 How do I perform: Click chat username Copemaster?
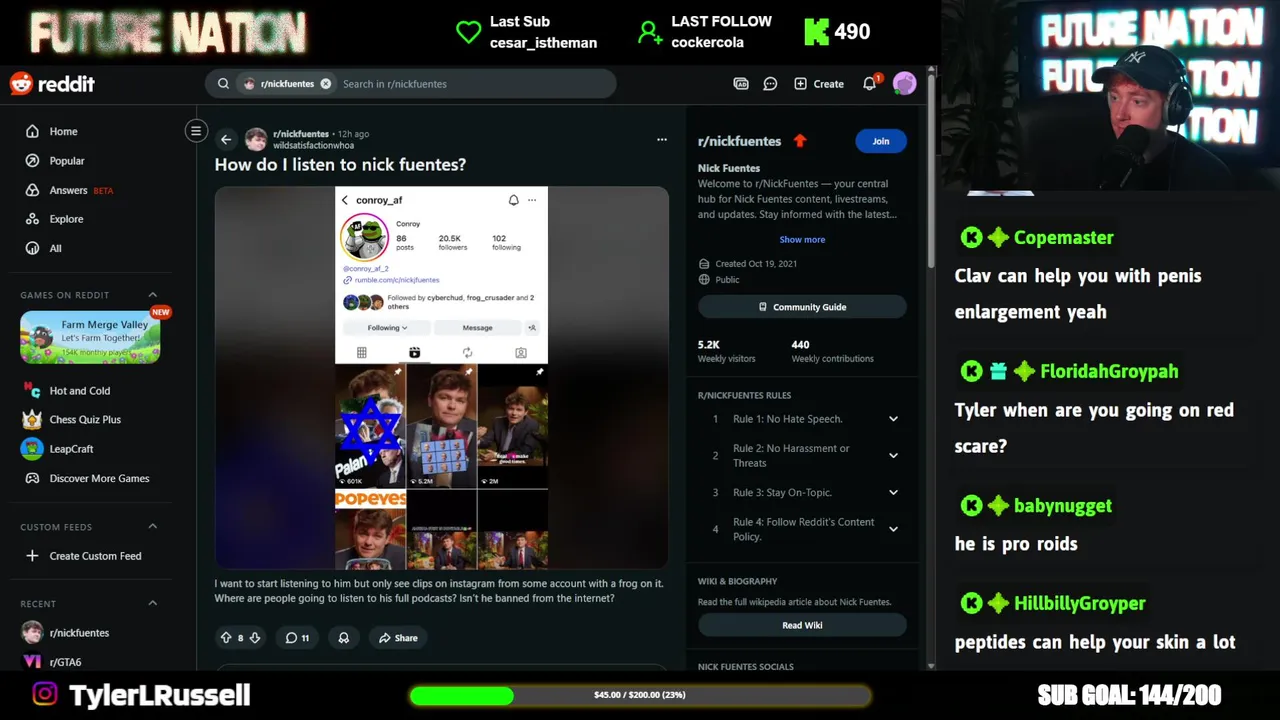[x=1063, y=238]
